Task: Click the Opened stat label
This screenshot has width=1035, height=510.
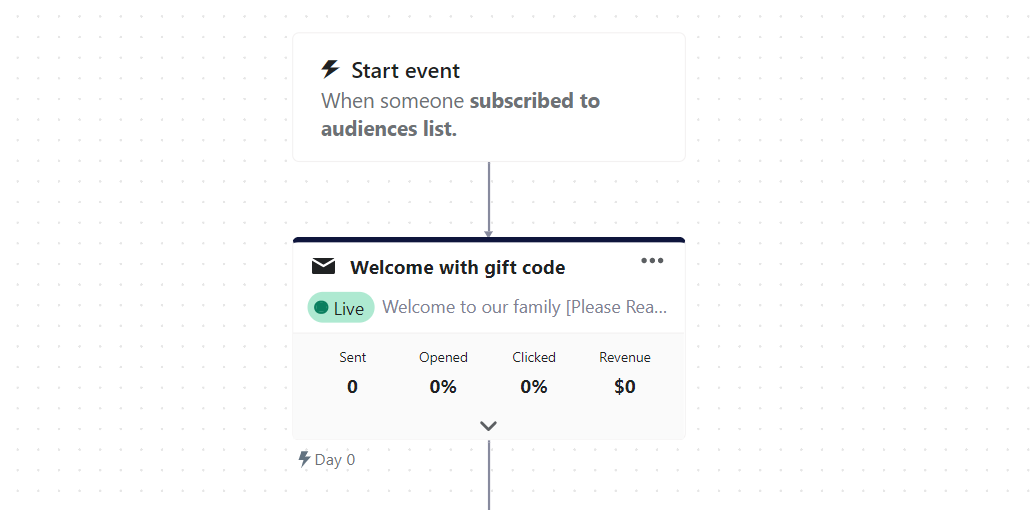Action: tap(443, 357)
